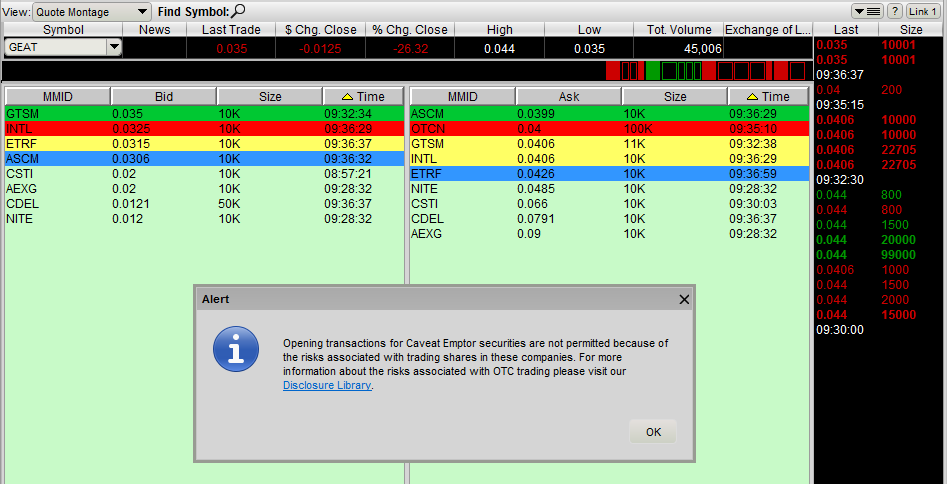Viewport: 947px width, 484px height.
Task: Select the ASCM bid row at 0.0306
Action: [204, 159]
